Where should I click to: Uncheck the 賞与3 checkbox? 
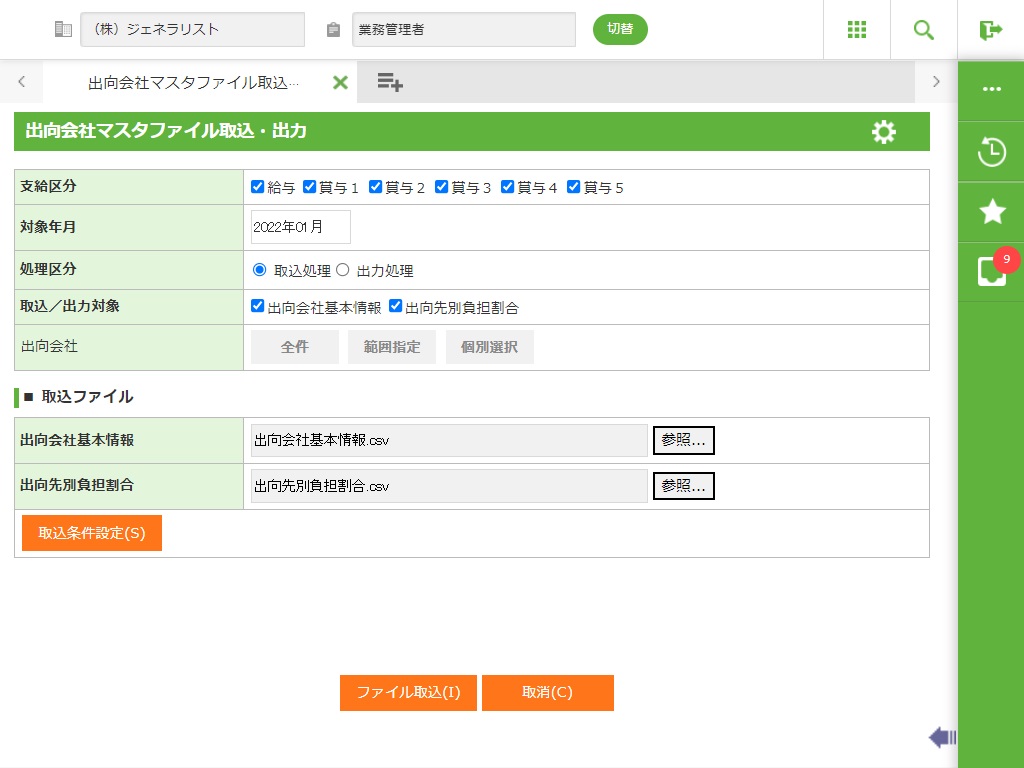441,187
